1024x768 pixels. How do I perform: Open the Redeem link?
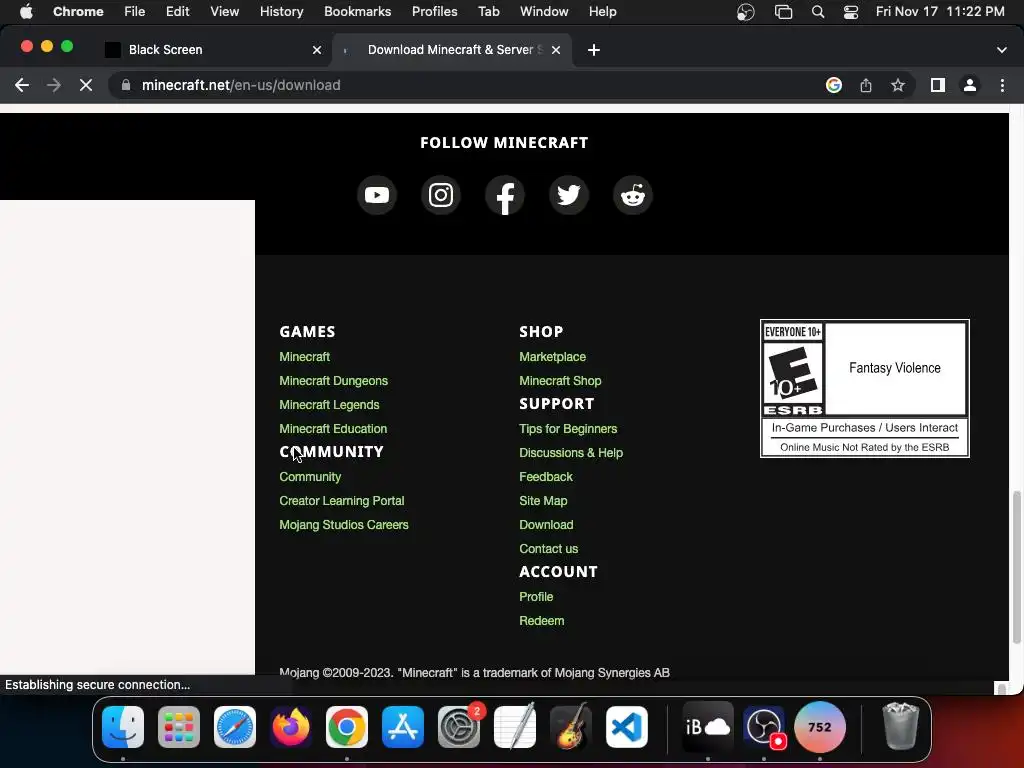click(541, 621)
